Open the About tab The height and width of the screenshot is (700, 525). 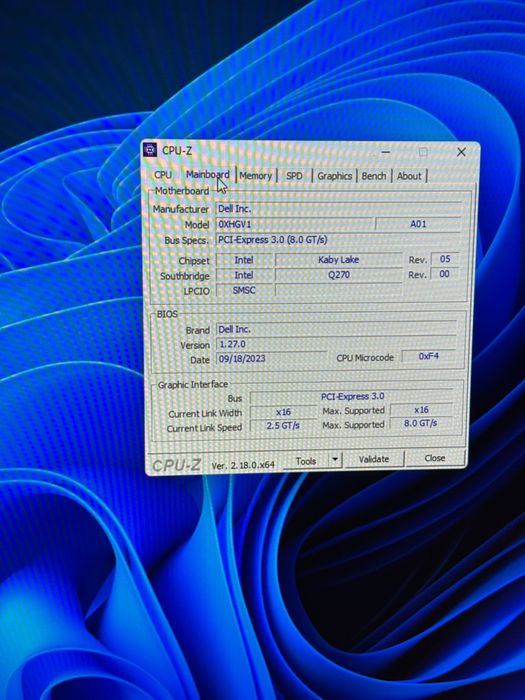tap(409, 176)
